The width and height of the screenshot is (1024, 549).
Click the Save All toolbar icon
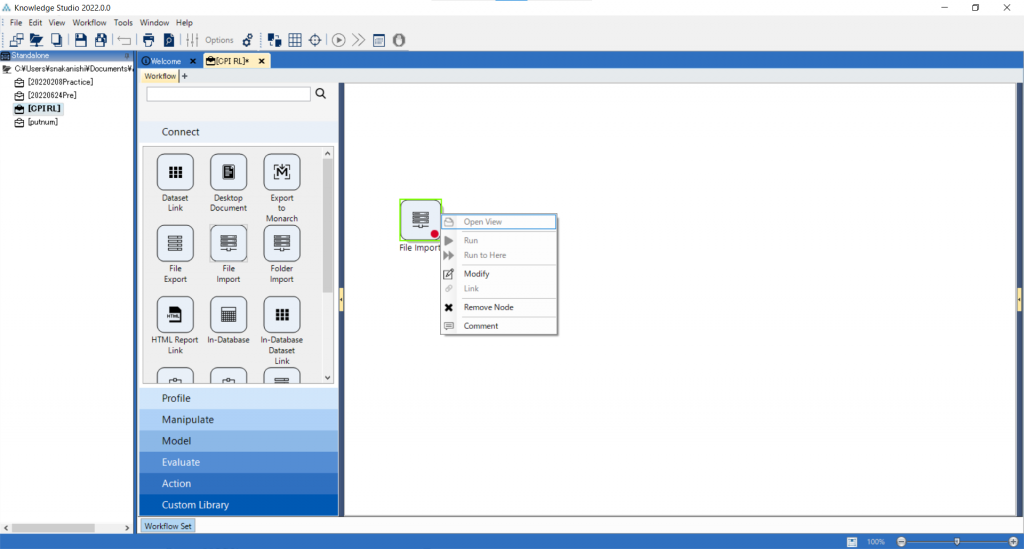point(101,40)
